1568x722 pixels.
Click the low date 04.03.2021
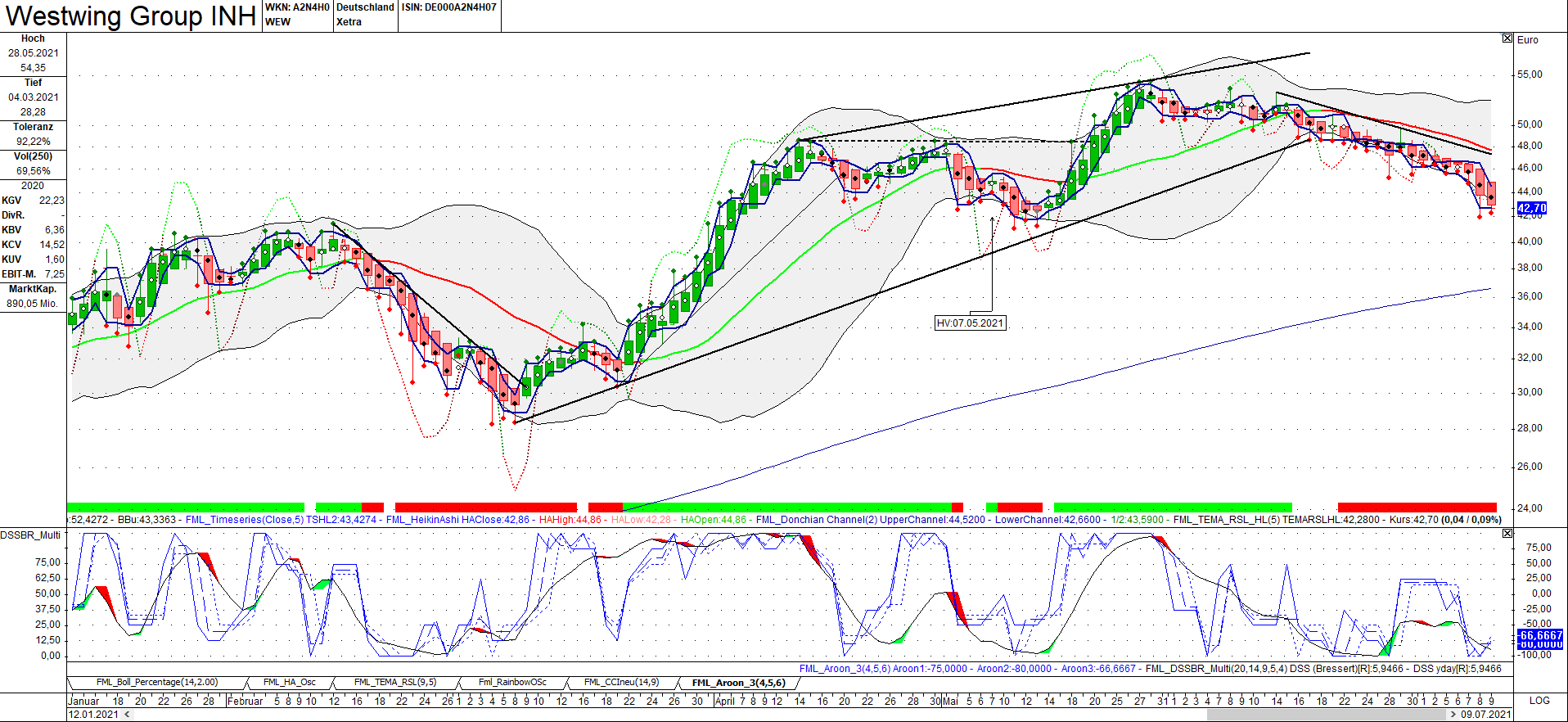(34, 97)
